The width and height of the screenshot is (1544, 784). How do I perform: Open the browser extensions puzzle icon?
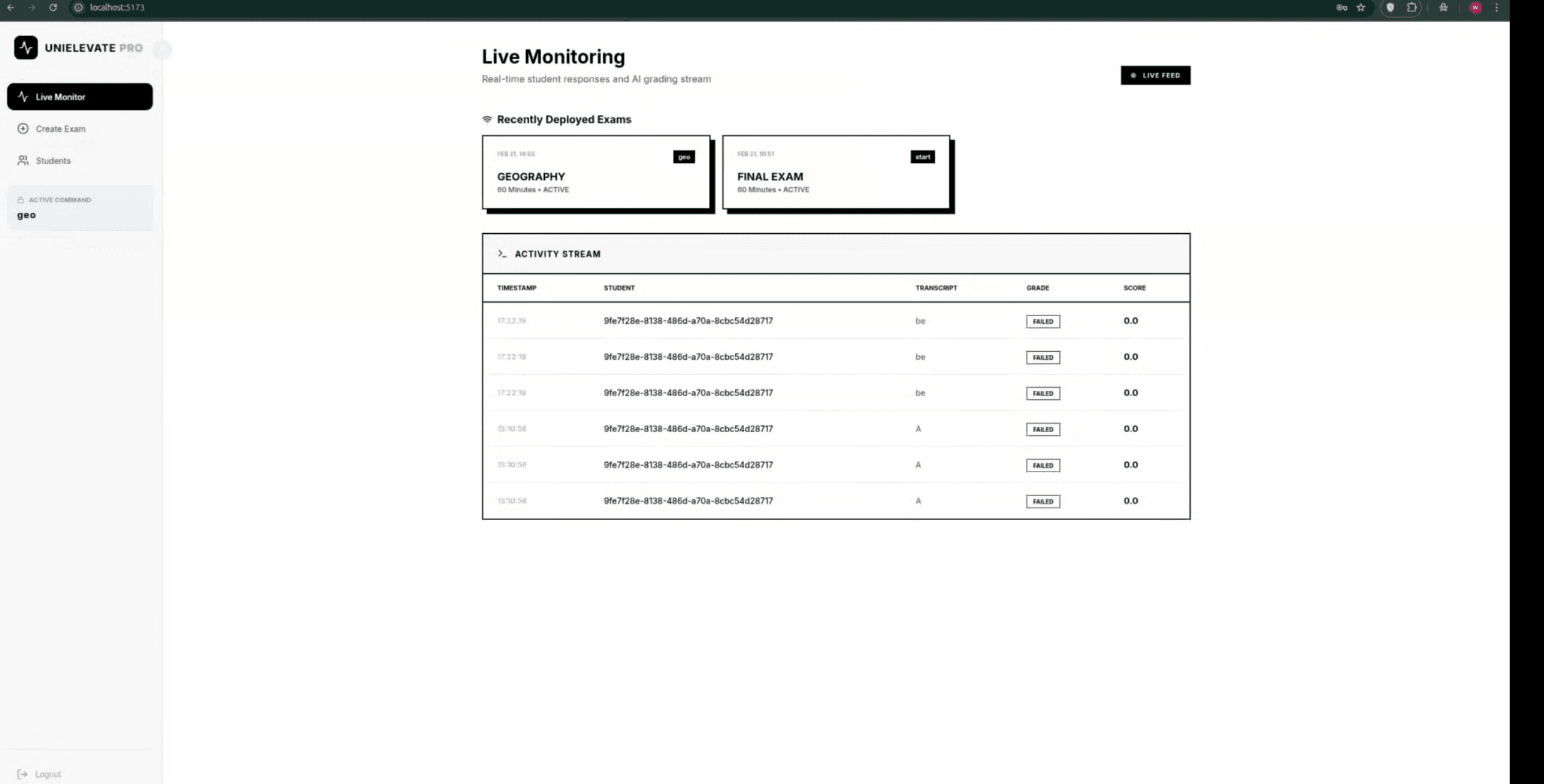click(x=1412, y=7)
